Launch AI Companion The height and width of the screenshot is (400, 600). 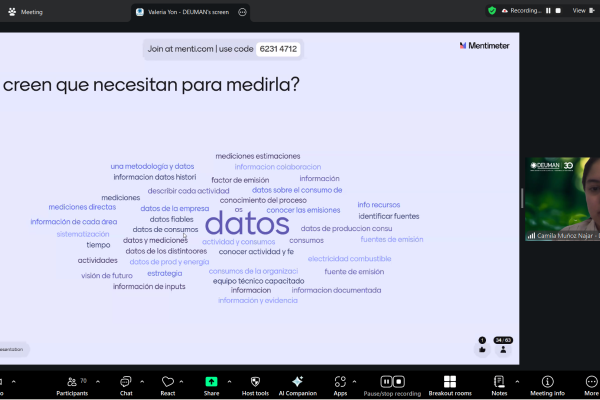pyautogui.click(x=297, y=386)
